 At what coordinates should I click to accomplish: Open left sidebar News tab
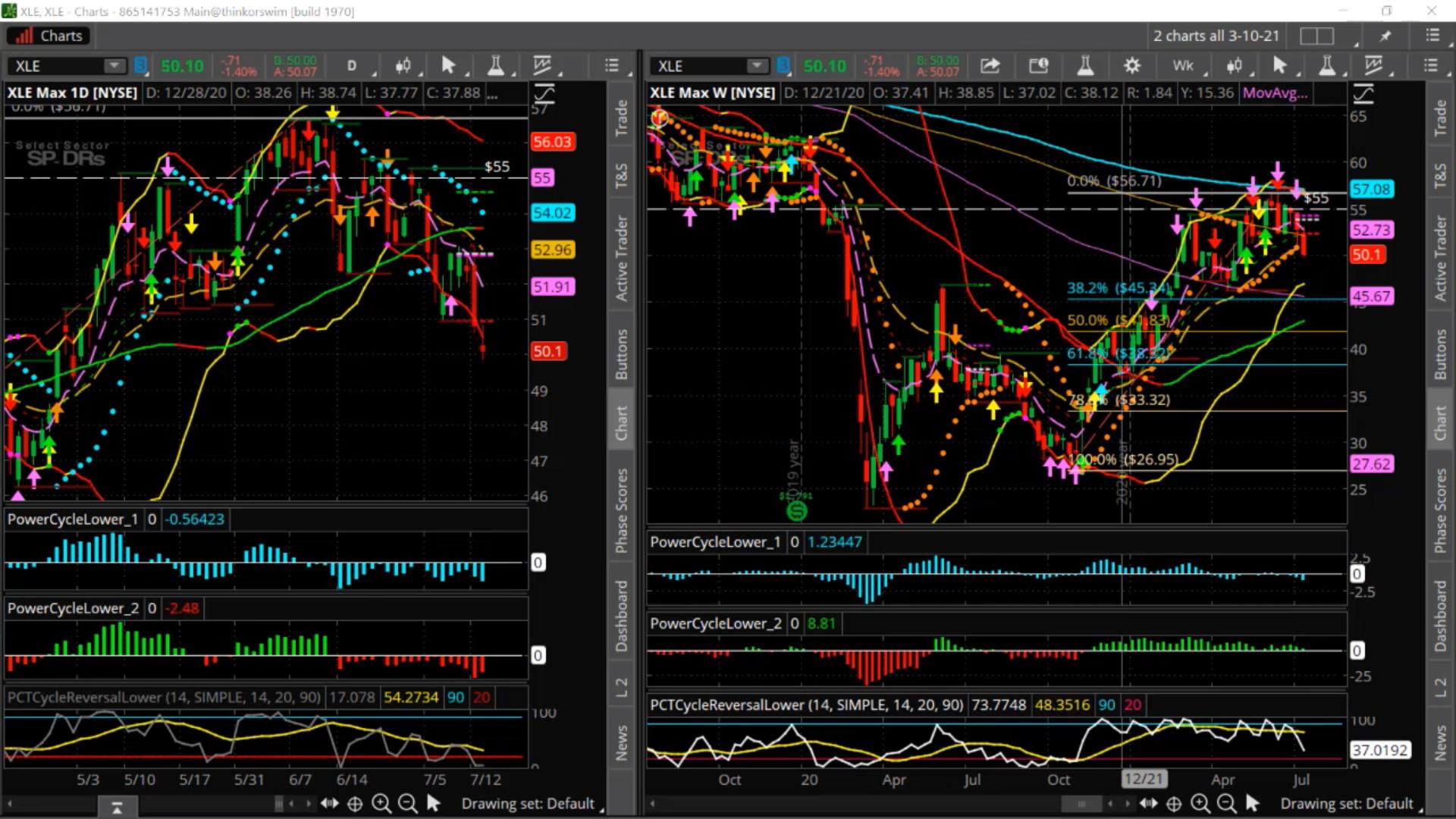pyautogui.click(x=621, y=742)
